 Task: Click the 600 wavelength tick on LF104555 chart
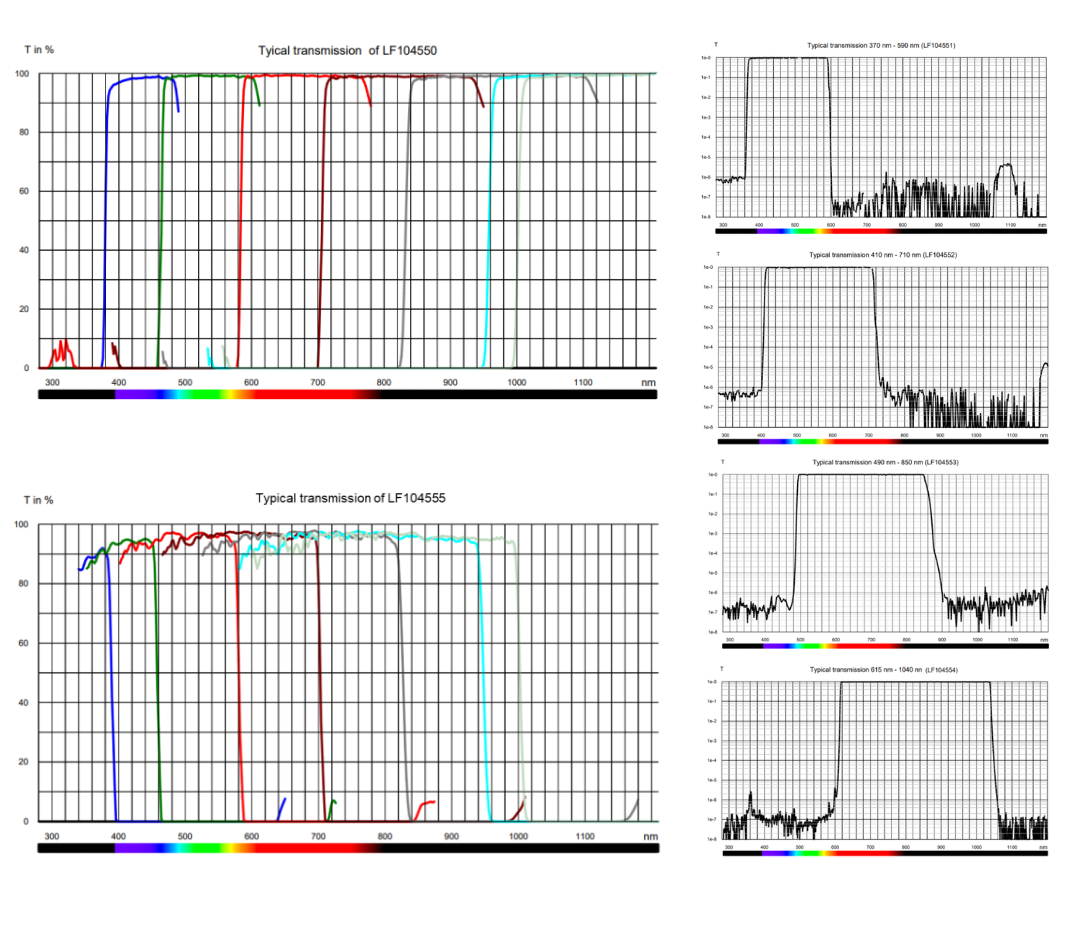[x=251, y=836]
